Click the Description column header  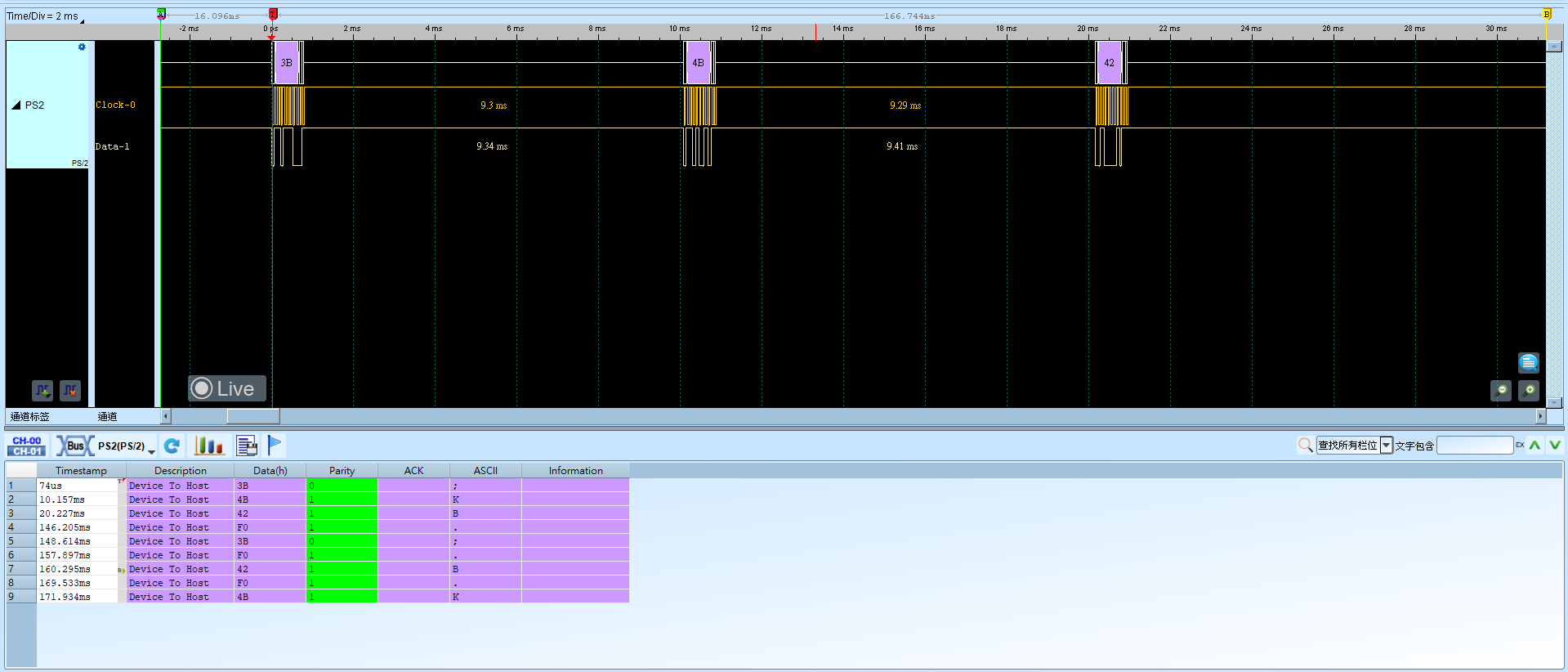click(x=181, y=471)
